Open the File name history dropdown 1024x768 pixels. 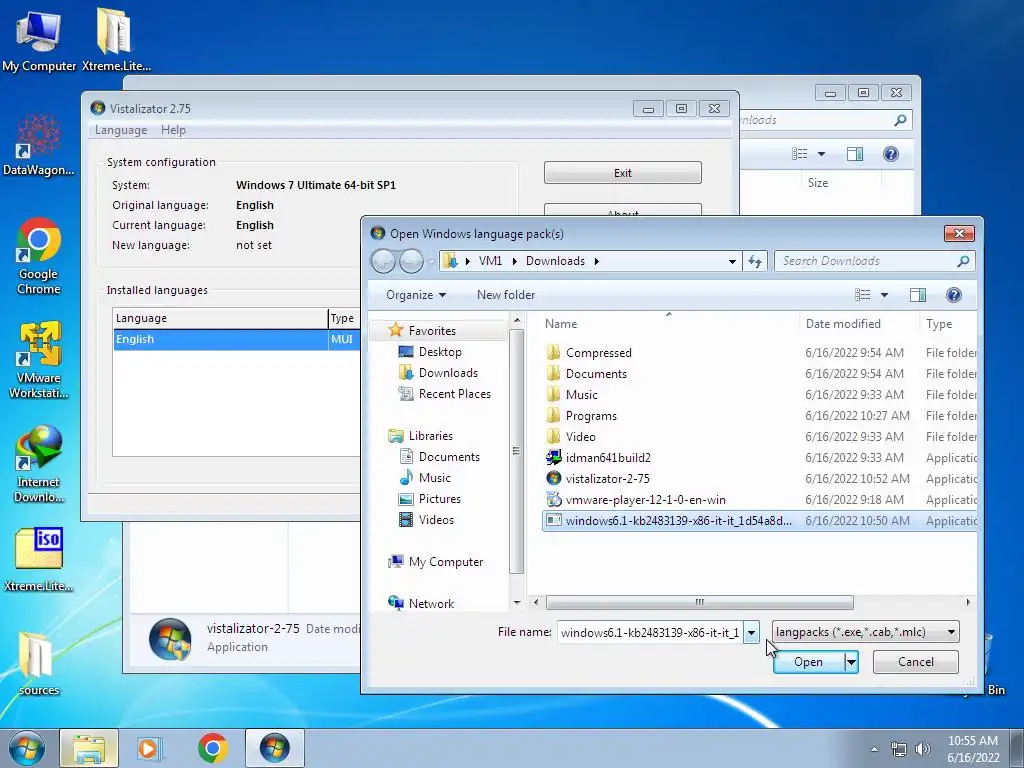[751, 632]
